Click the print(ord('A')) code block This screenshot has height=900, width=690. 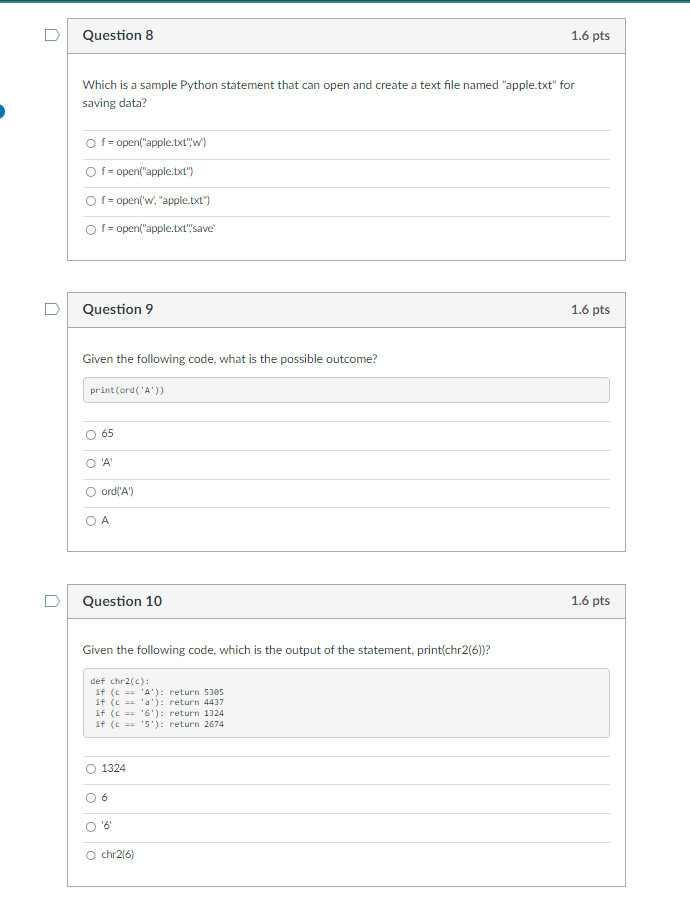pyautogui.click(x=345, y=389)
